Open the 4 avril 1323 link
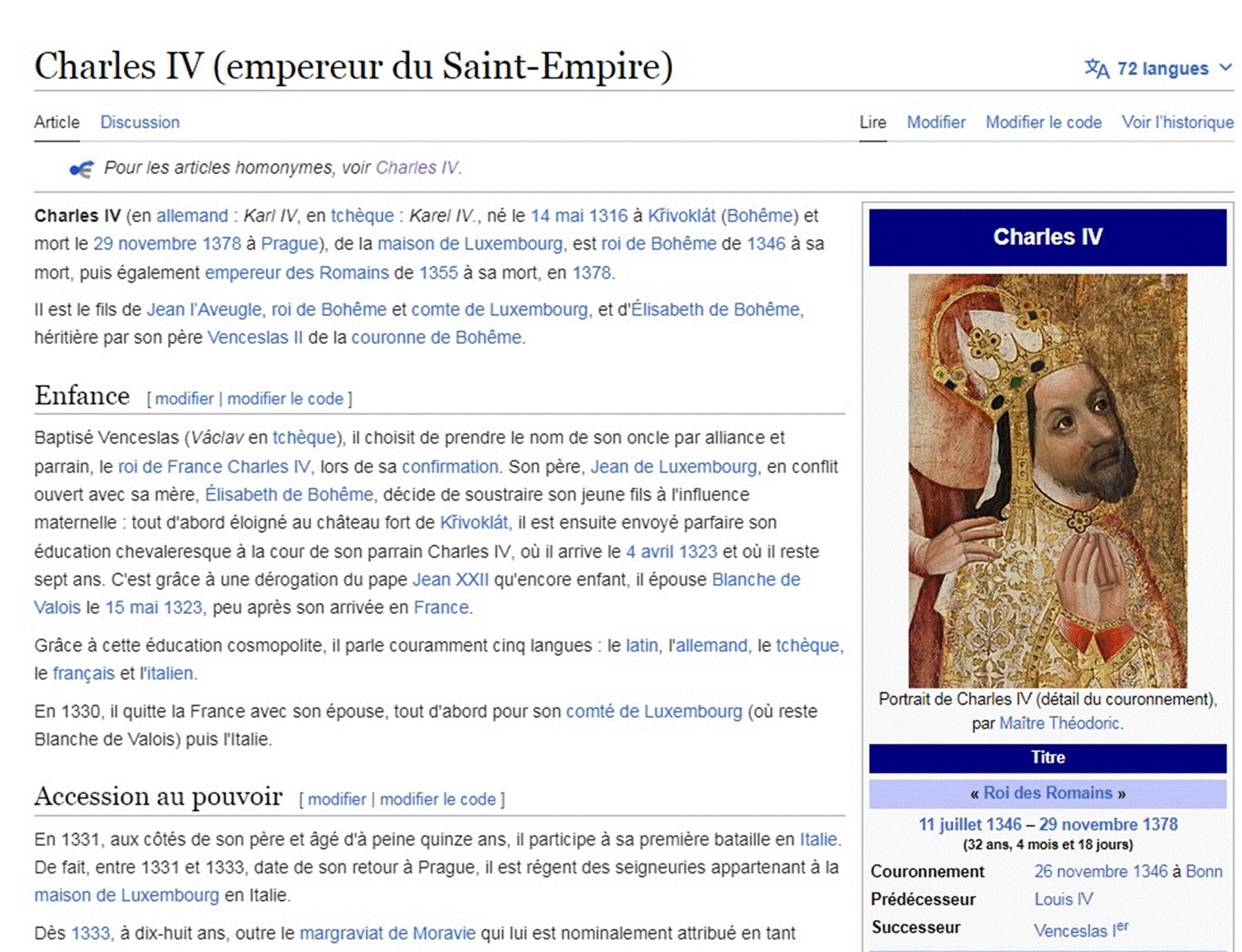The height and width of the screenshot is (952, 1242). pyautogui.click(x=671, y=553)
